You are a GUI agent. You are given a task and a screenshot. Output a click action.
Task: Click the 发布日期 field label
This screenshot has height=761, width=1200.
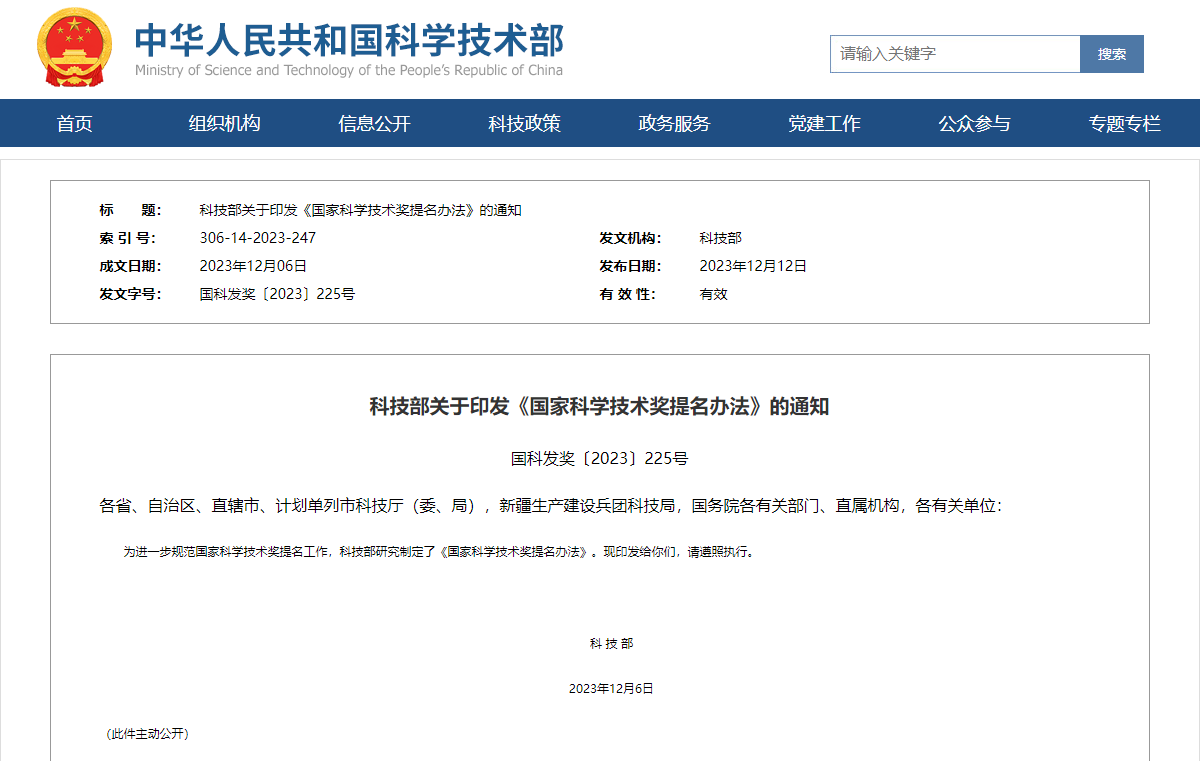click(630, 266)
